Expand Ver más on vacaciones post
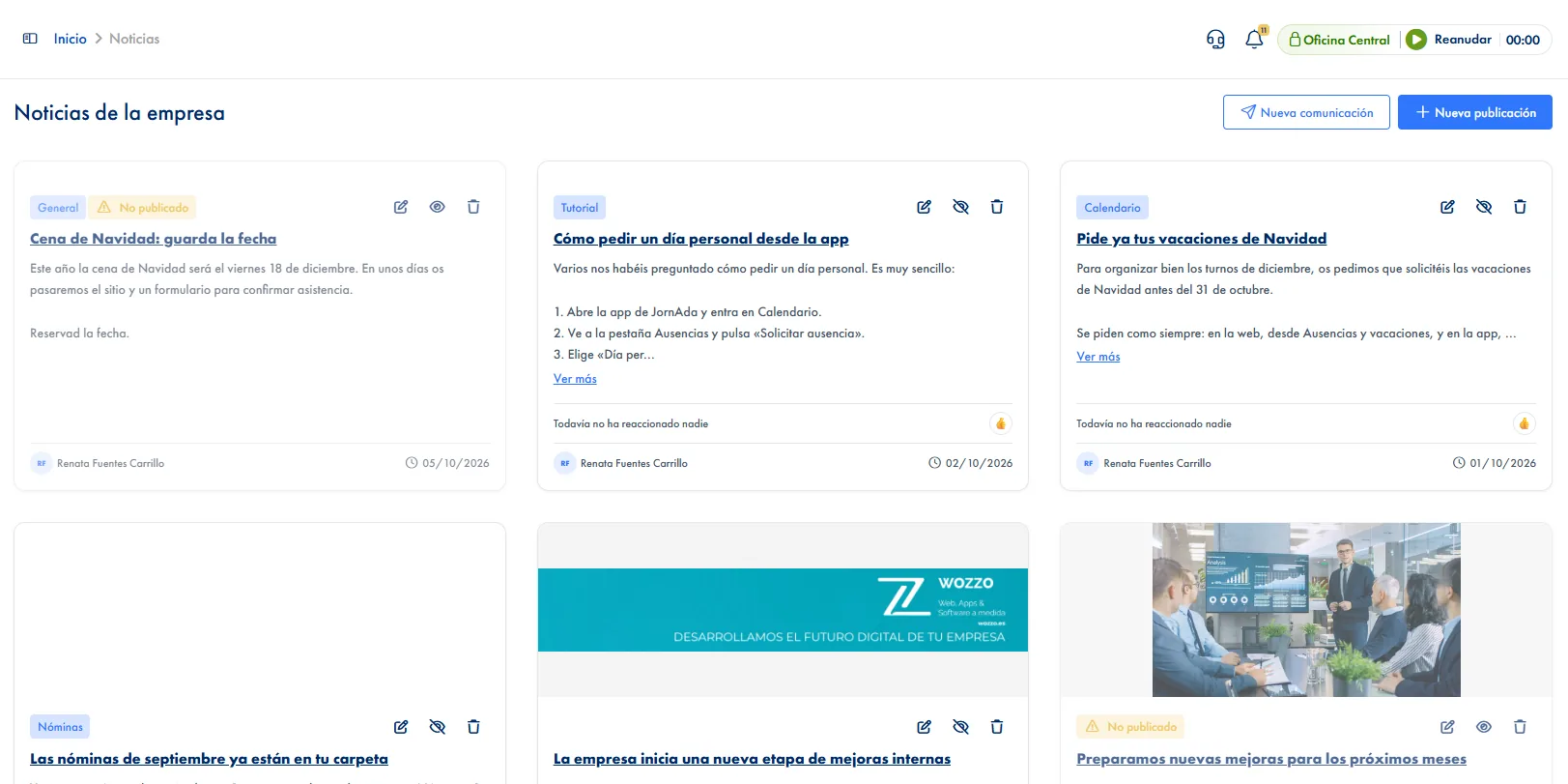 (x=1098, y=357)
